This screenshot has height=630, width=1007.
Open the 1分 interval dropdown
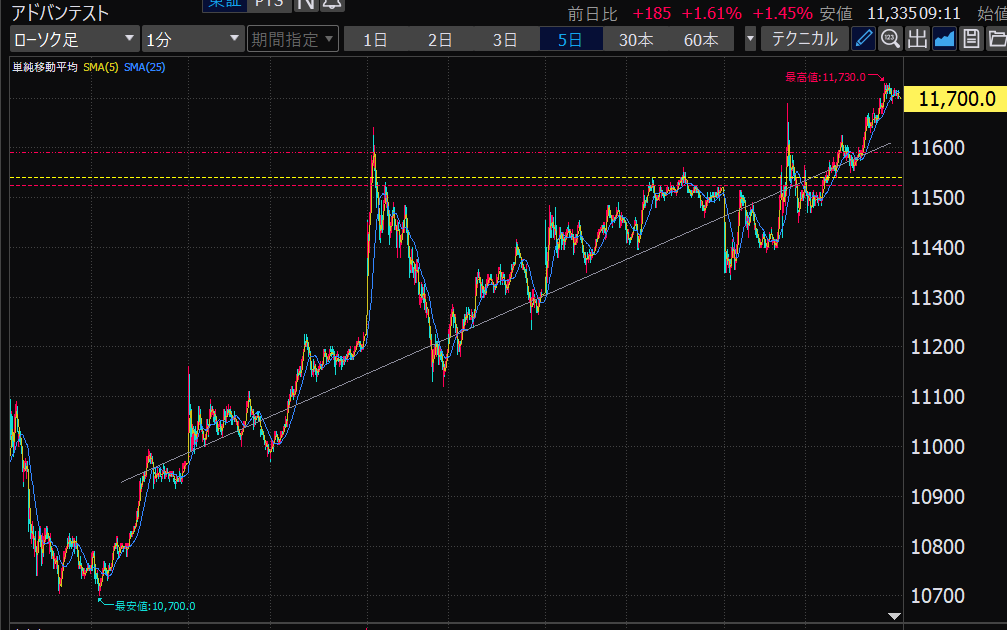[193, 39]
